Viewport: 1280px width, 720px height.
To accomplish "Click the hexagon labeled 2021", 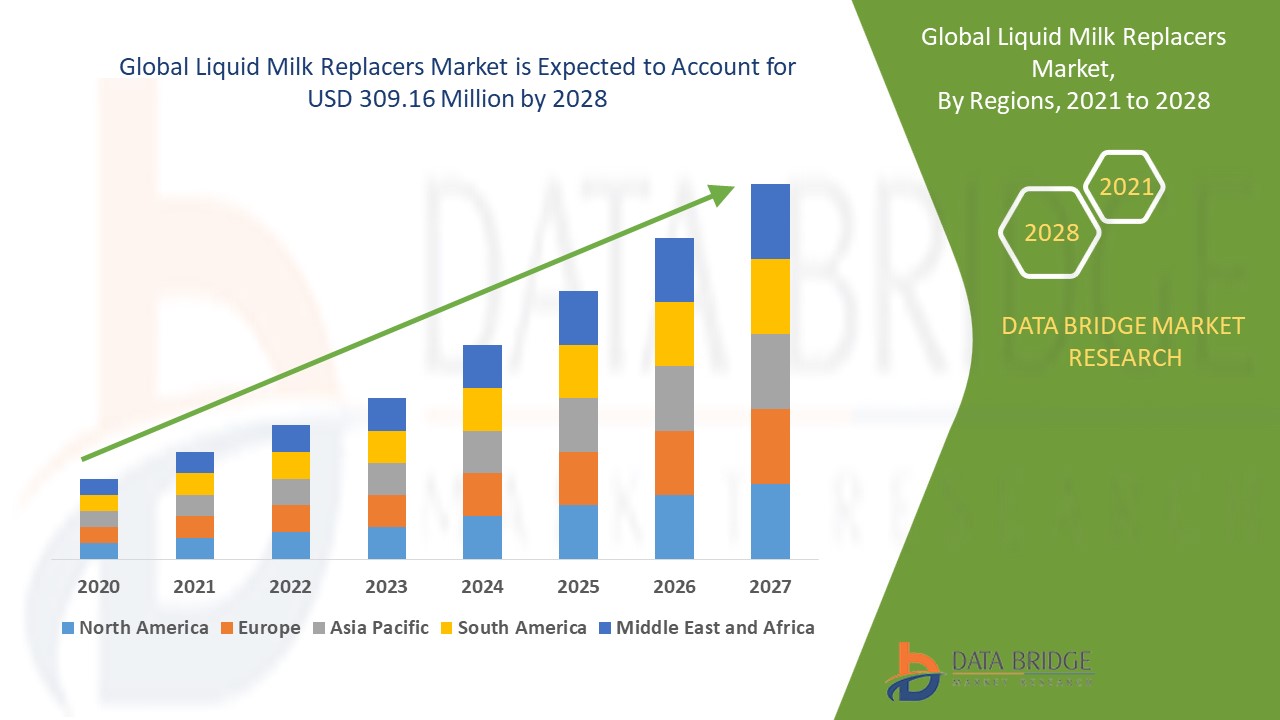I will click(x=1125, y=187).
